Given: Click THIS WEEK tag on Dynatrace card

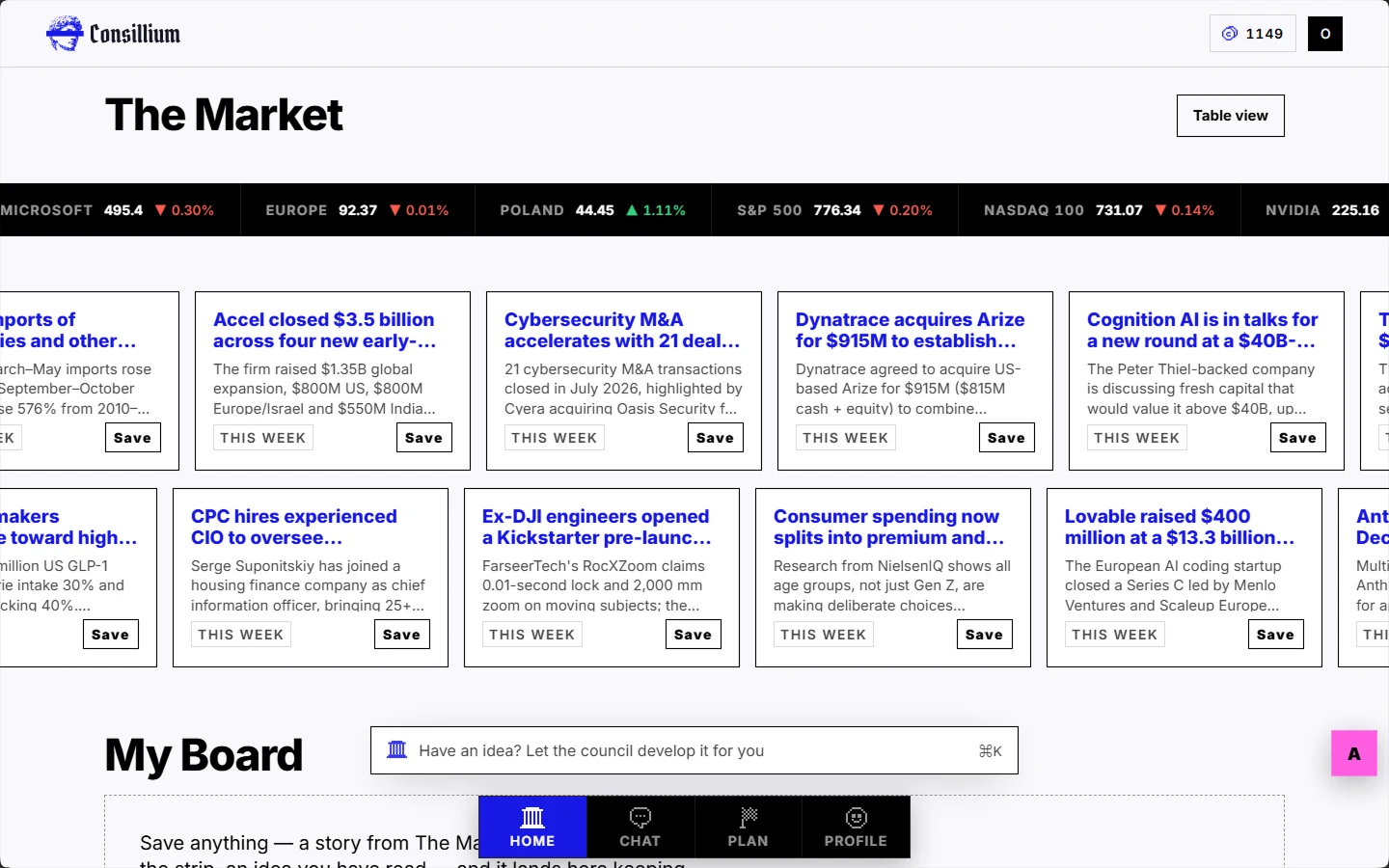Looking at the screenshot, I should 845,438.
